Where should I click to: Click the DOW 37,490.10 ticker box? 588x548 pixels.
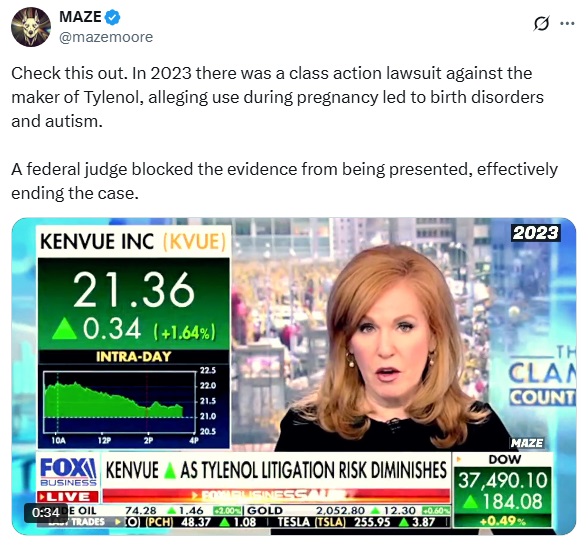(x=502, y=490)
